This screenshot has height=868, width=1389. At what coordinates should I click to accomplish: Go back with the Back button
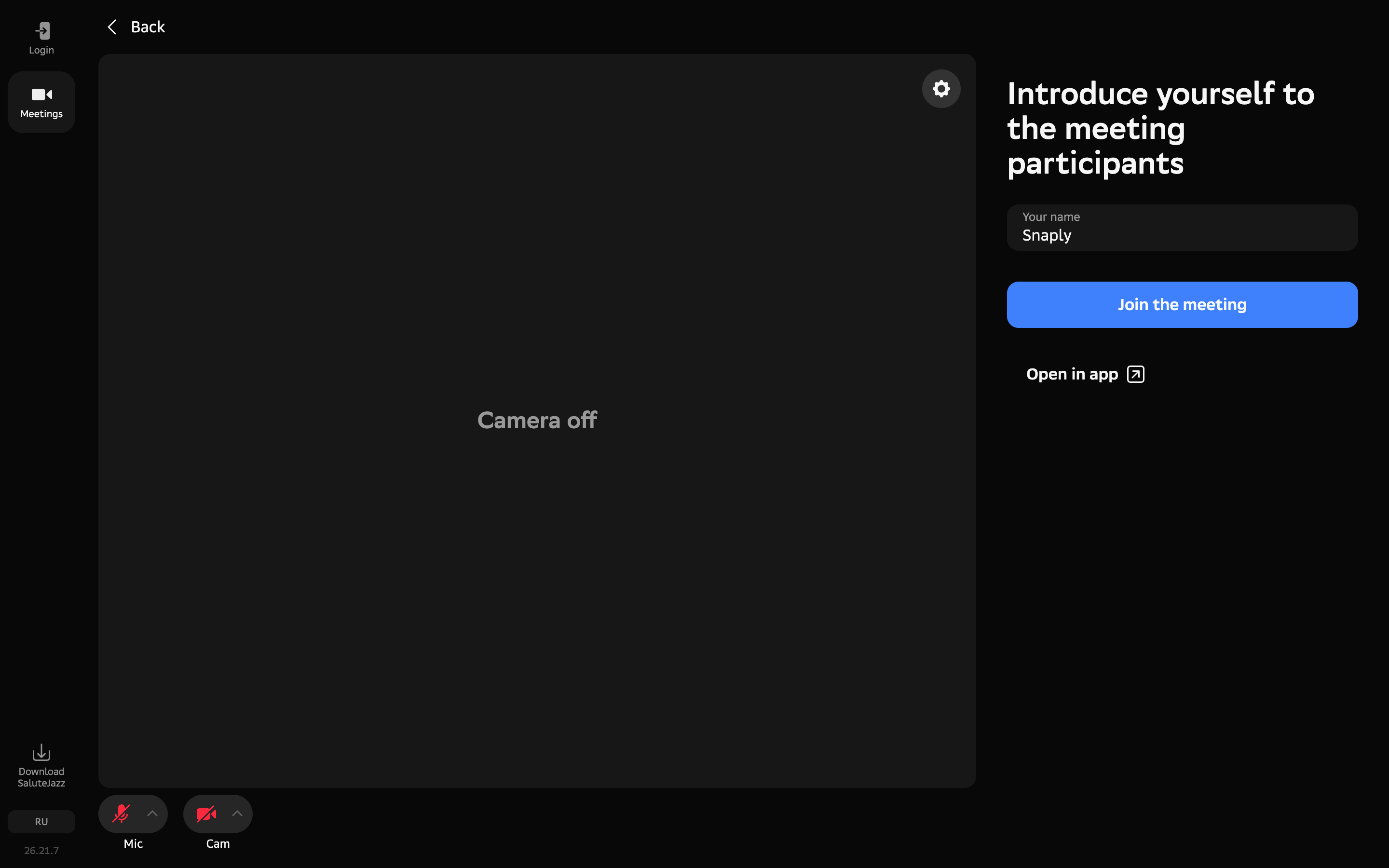point(136,27)
